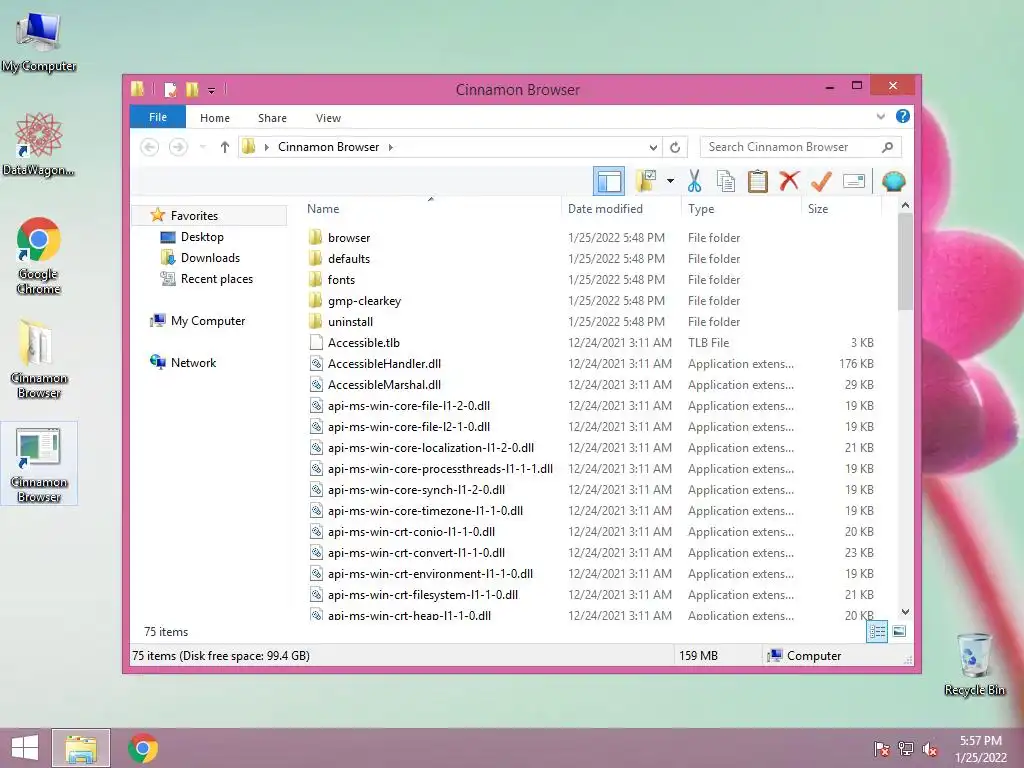Expand the breadcrumb arrow after Cinnamon Browser
The image size is (1024, 768).
[391, 147]
